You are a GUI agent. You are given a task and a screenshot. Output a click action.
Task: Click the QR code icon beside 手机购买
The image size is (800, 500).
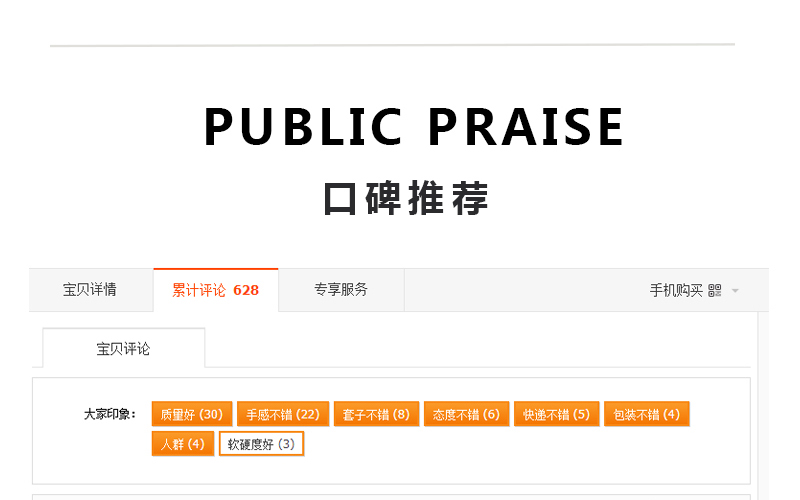[714, 291]
